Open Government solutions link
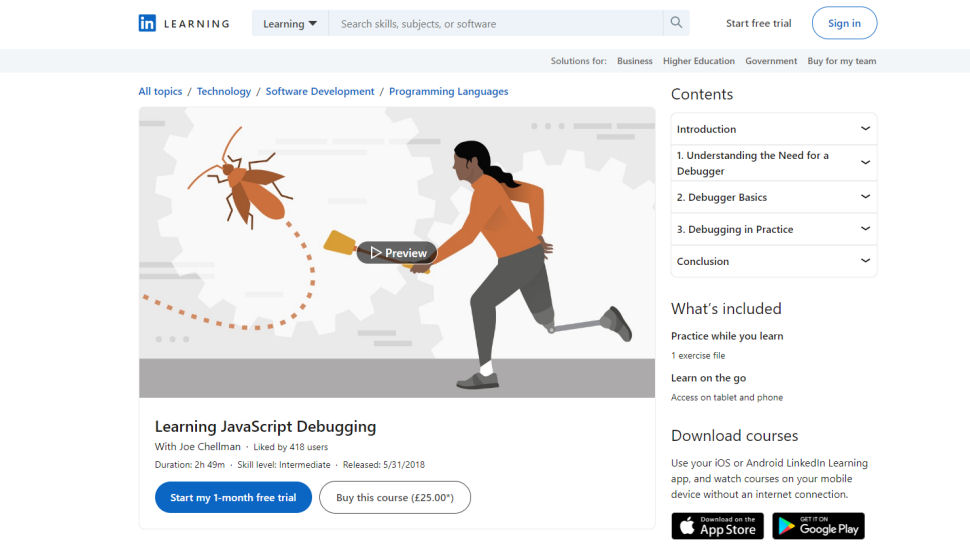Image resolution: width=970 pixels, height=545 pixels. pos(771,61)
